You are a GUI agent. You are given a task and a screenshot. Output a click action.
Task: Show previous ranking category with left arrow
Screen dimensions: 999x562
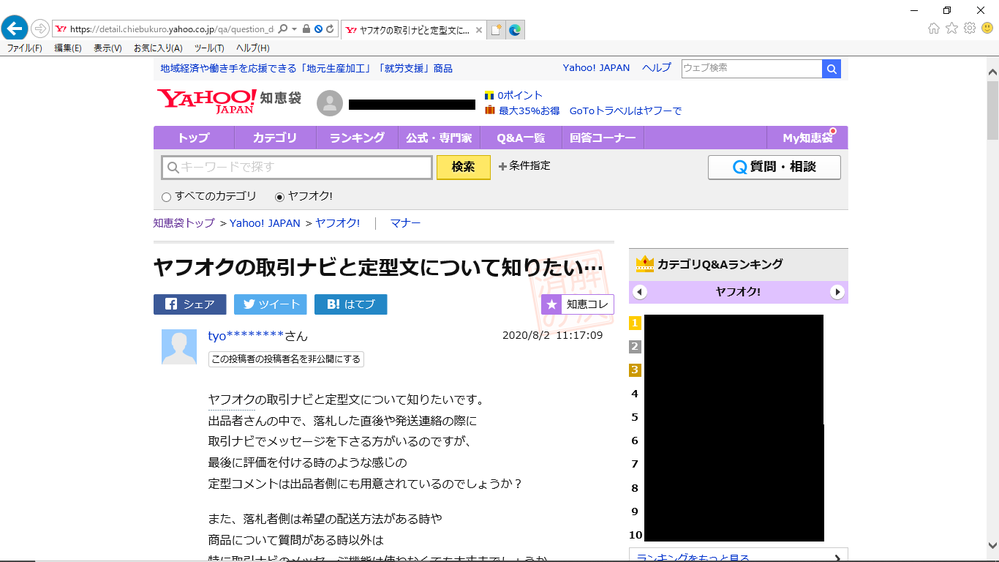(x=640, y=292)
